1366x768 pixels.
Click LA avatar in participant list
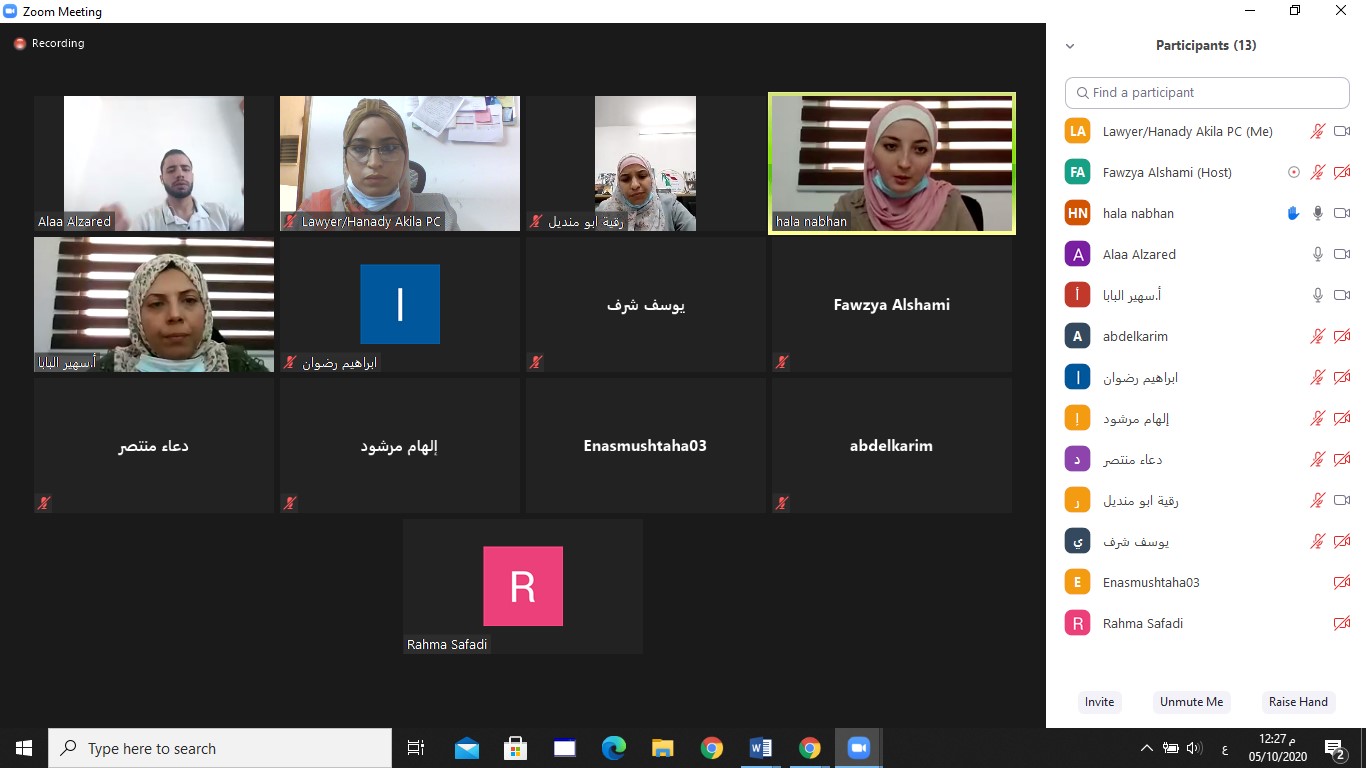[x=1077, y=131]
